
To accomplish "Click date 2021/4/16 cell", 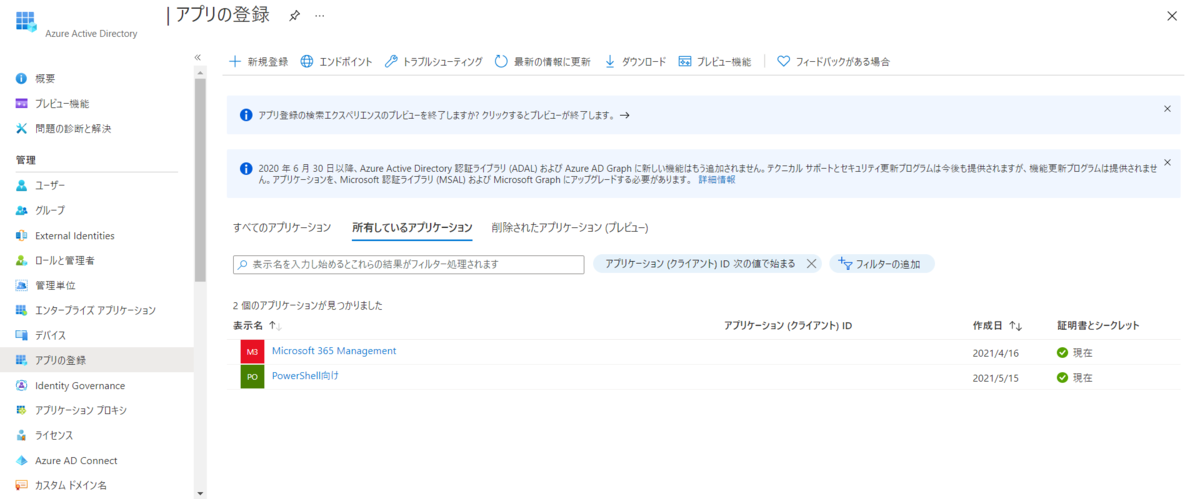I will pos(994,353).
